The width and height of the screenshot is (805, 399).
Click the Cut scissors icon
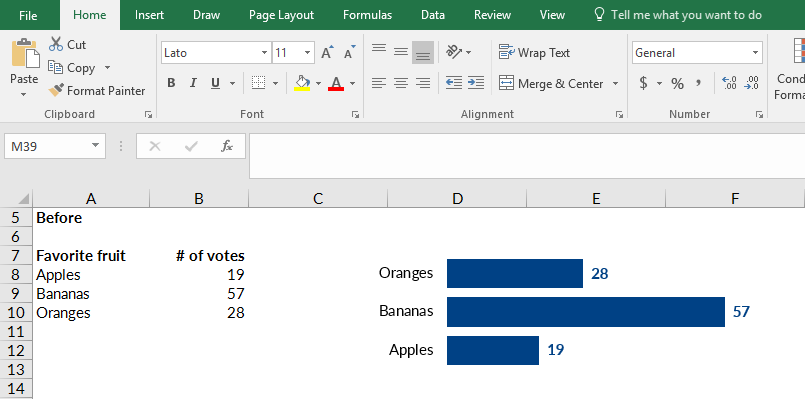pyautogui.click(x=55, y=45)
